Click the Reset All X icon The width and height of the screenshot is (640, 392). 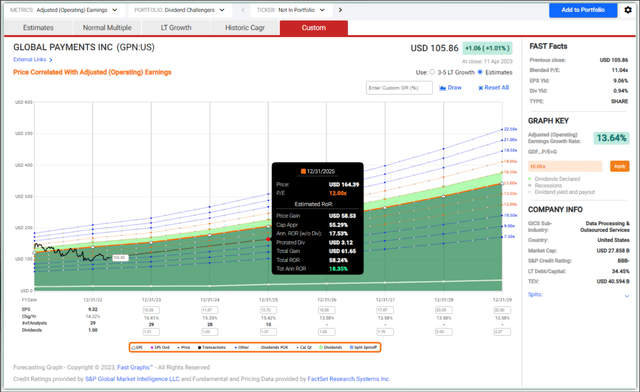(x=480, y=88)
